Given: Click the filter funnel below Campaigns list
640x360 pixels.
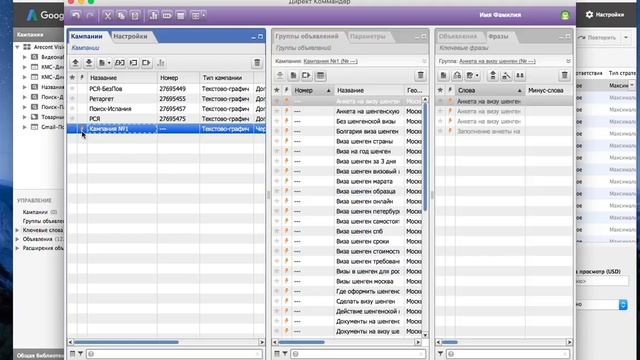Looking at the screenshot, I should pyautogui.click(x=80, y=354).
